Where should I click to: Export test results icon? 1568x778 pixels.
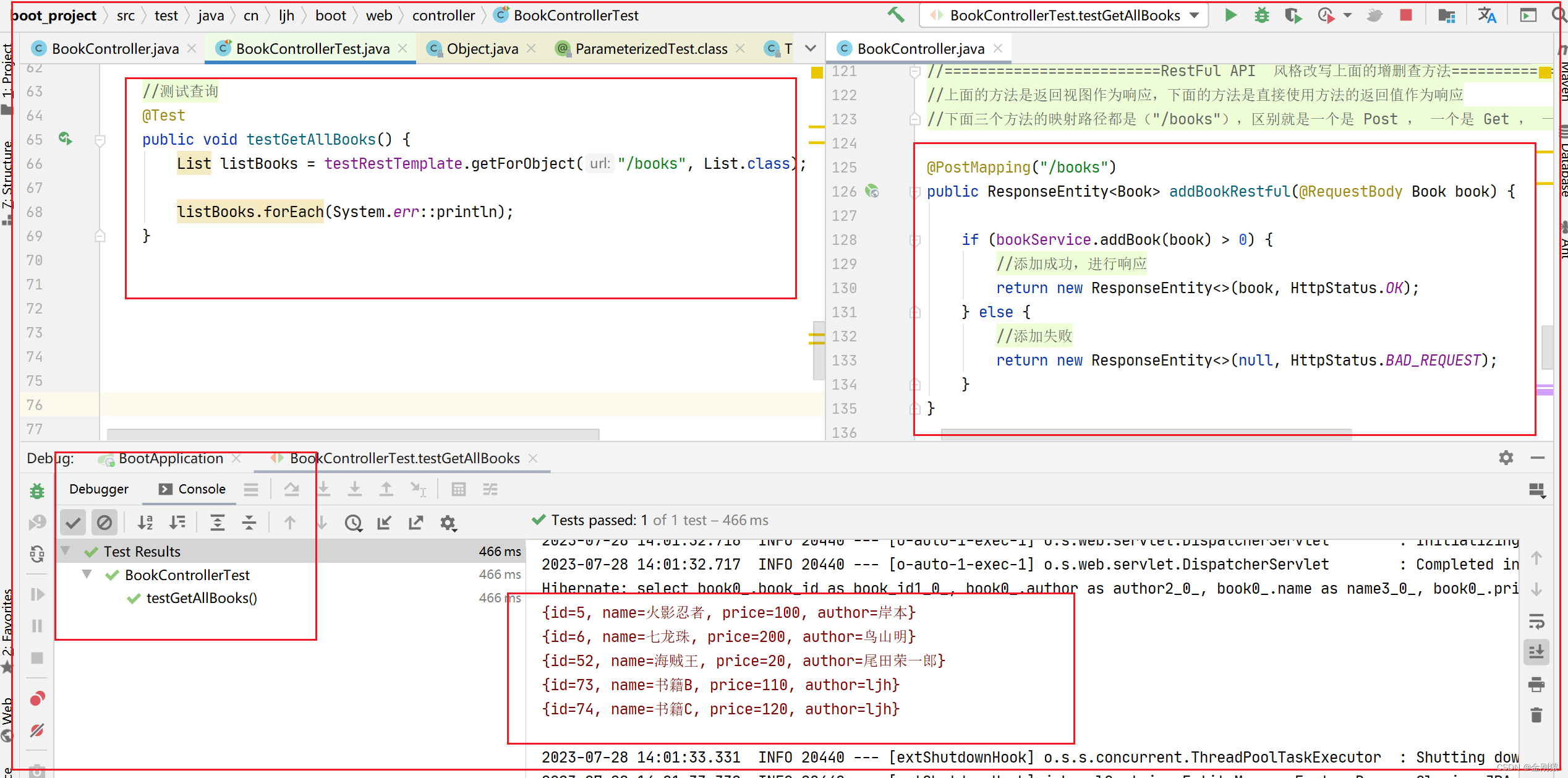(x=416, y=523)
